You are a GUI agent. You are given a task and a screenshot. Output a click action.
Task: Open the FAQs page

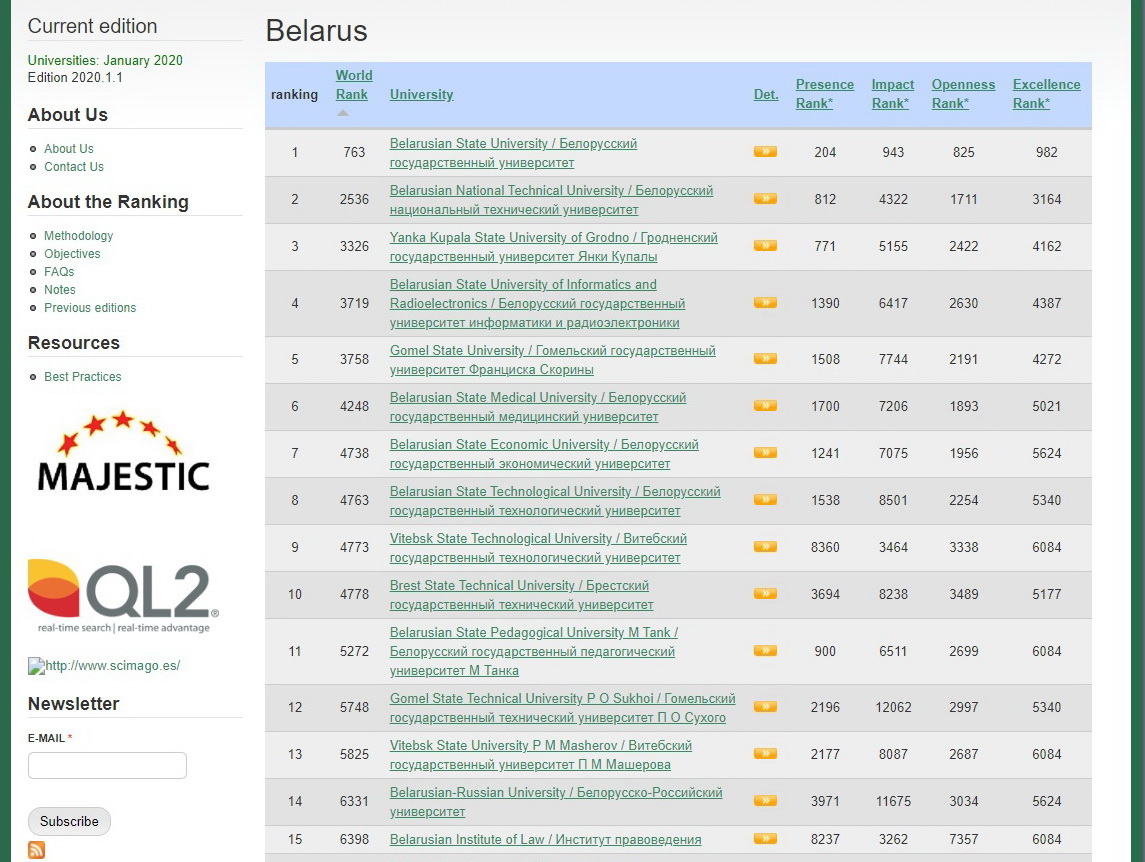pyautogui.click(x=59, y=272)
